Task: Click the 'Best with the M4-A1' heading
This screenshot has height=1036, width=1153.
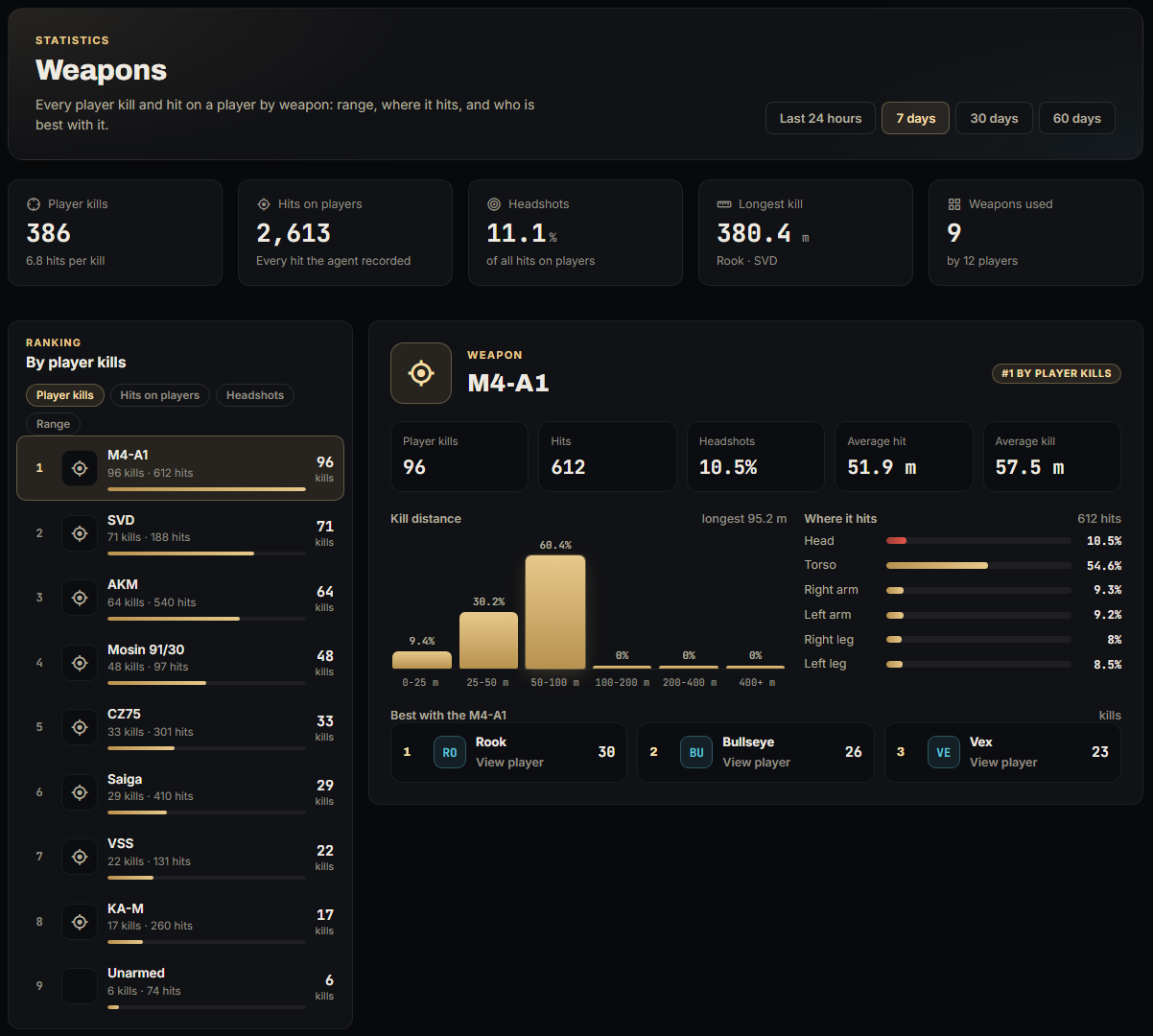Action: [x=448, y=716]
